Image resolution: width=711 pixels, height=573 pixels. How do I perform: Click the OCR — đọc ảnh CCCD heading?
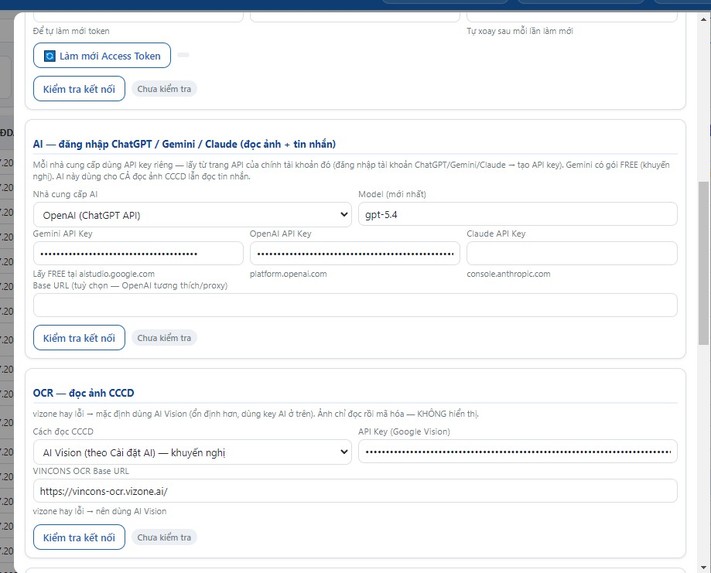click(x=83, y=393)
